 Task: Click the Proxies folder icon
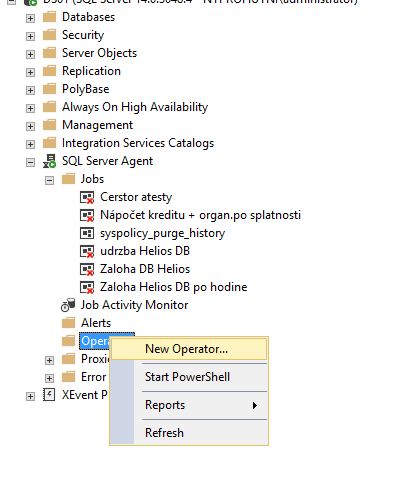[69, 359]
